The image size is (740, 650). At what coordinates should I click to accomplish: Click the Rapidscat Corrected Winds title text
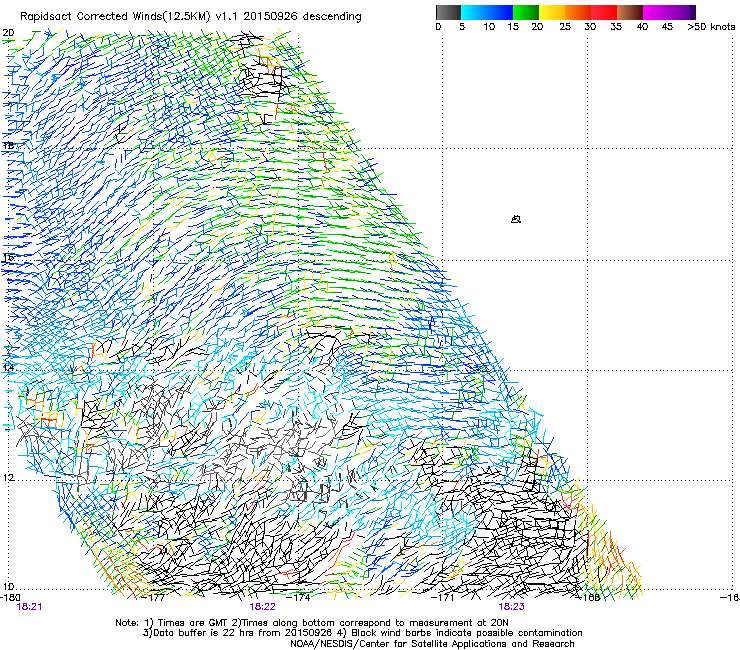point(191,16)
